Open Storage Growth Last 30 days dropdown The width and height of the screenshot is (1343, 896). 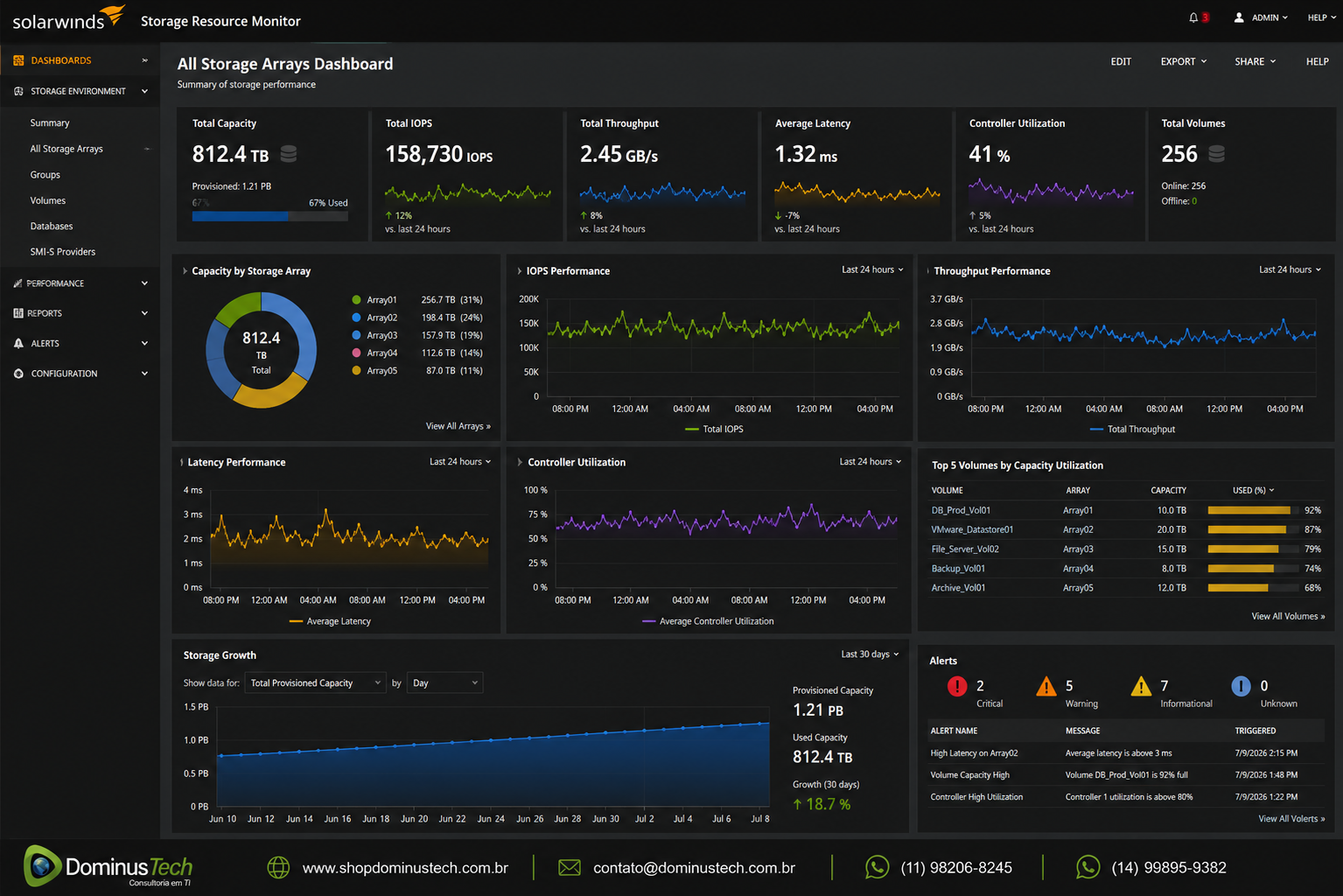(x=871, y=654)
